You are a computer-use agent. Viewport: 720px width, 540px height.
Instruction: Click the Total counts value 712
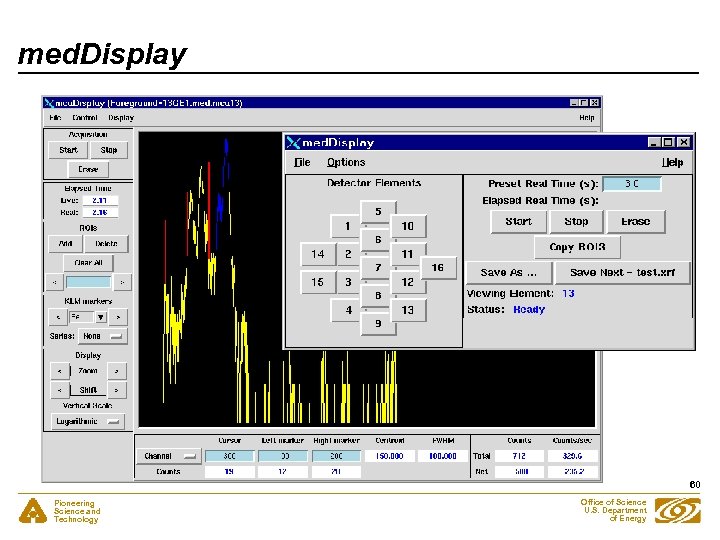coord(519,456)
